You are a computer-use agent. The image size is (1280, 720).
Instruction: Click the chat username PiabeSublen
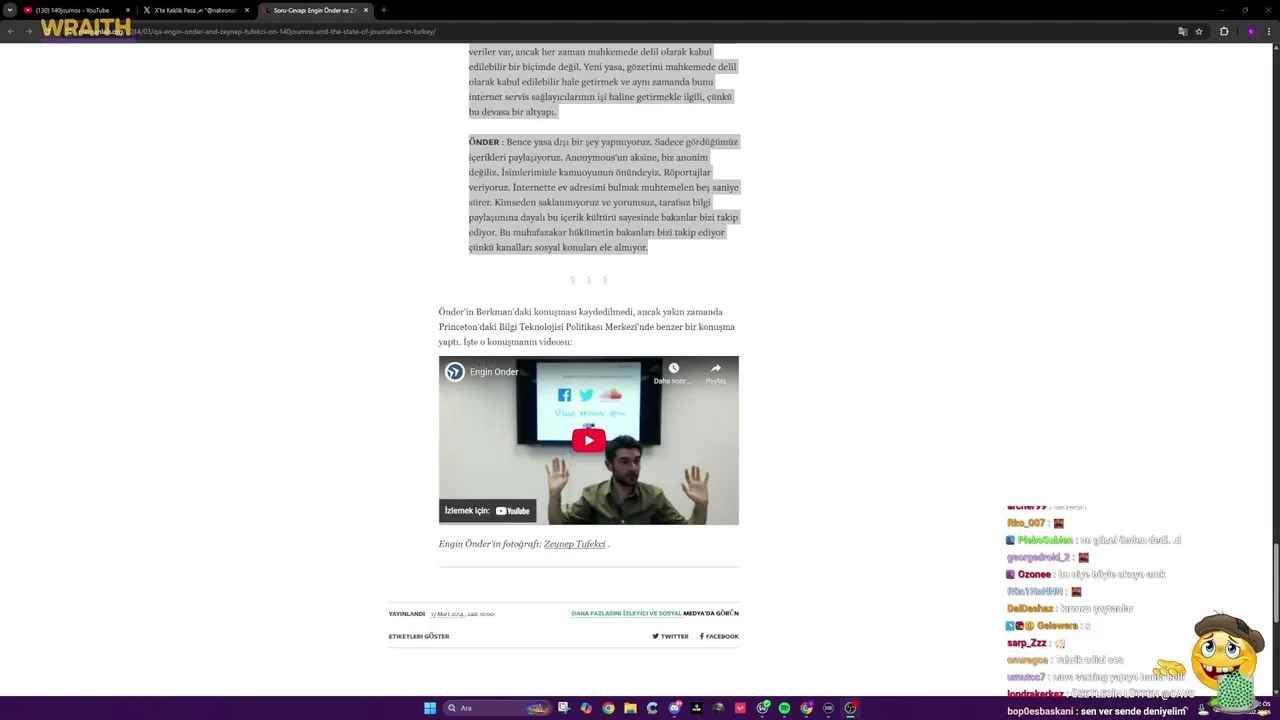pos(1045,540)
